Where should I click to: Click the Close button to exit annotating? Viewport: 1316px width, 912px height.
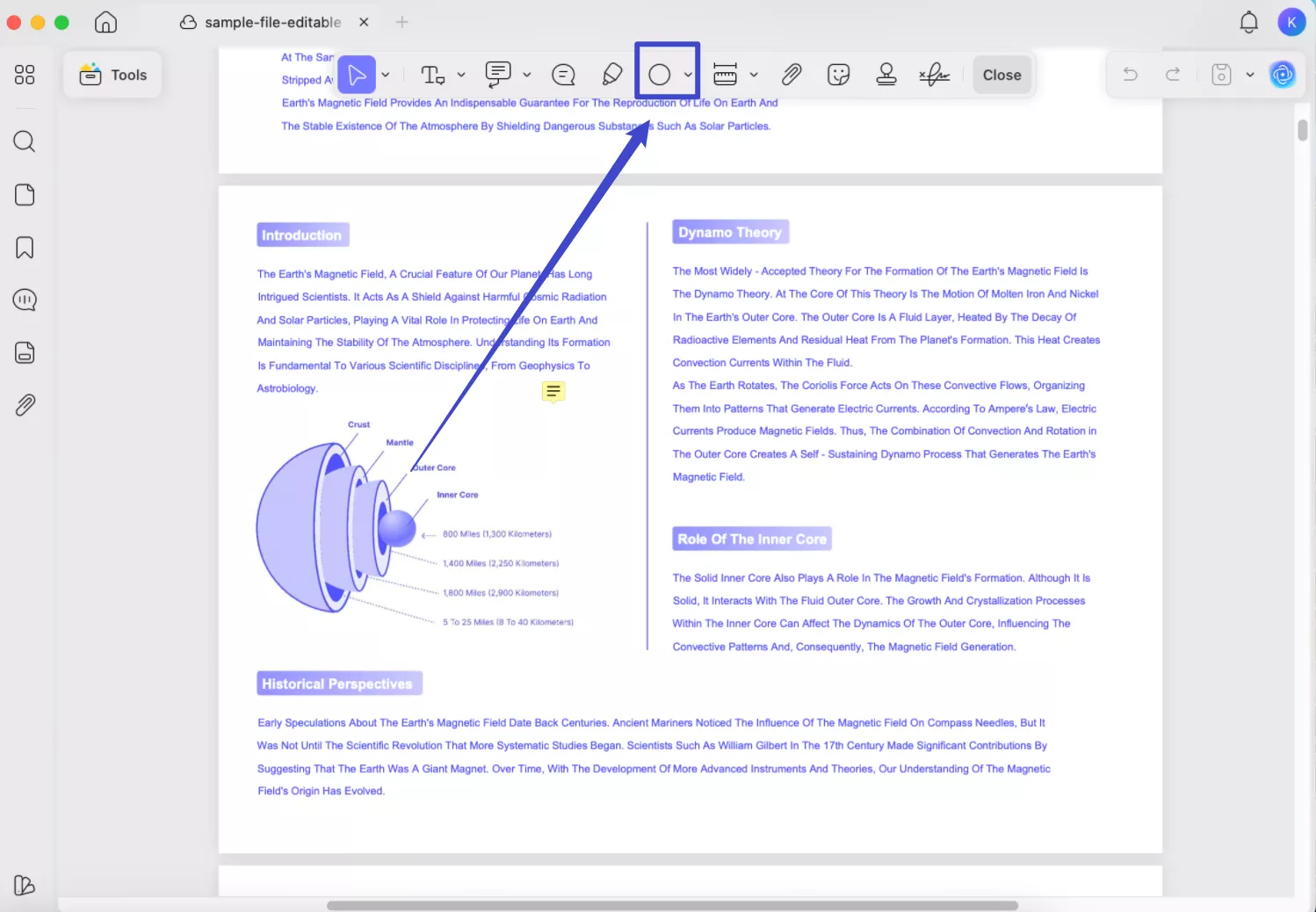pyautogui.click(x=1001, y=75)
